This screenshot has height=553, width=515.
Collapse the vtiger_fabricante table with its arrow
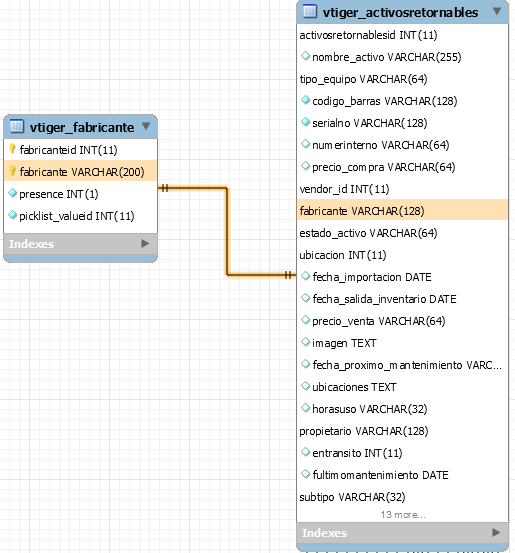(x=146, y=126)
